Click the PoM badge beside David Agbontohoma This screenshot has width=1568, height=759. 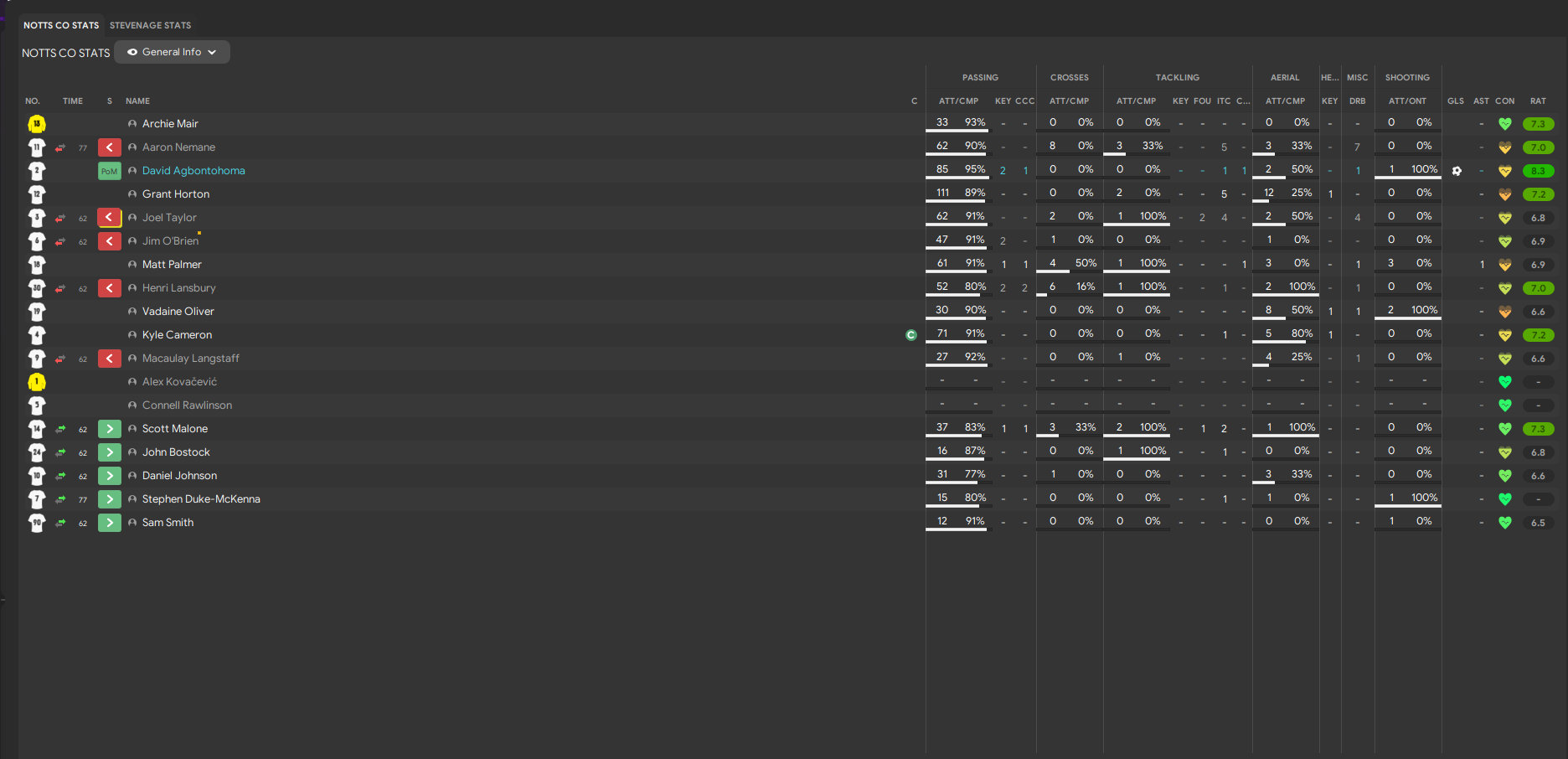tap(110, 171)
